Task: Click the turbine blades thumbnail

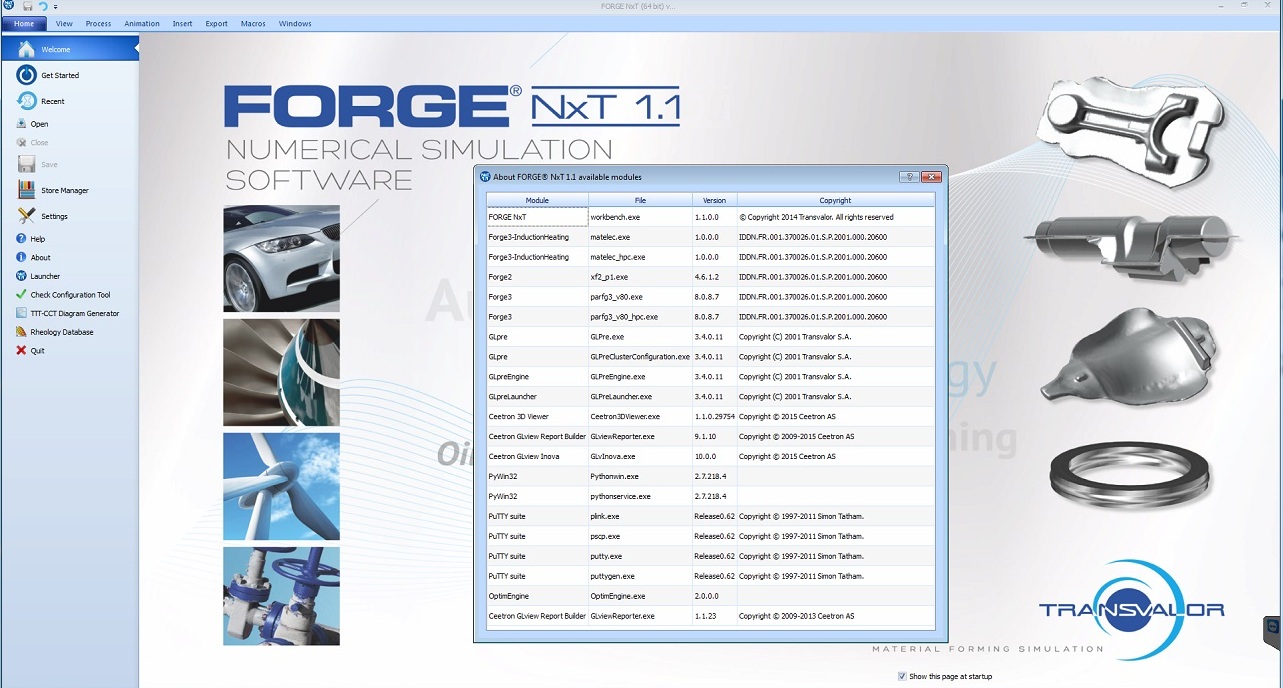Action: click(x=282, y=373)
